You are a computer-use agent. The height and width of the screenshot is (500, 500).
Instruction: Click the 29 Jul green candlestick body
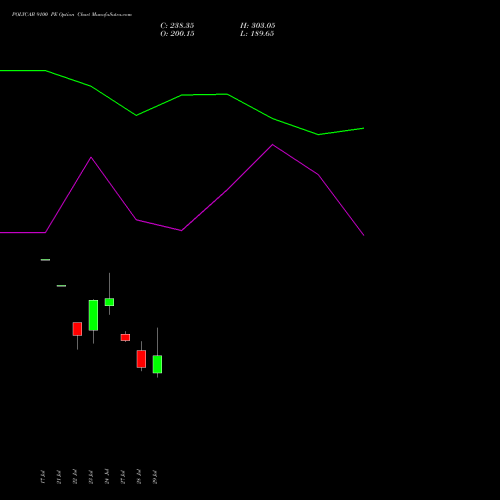[157, 364]
